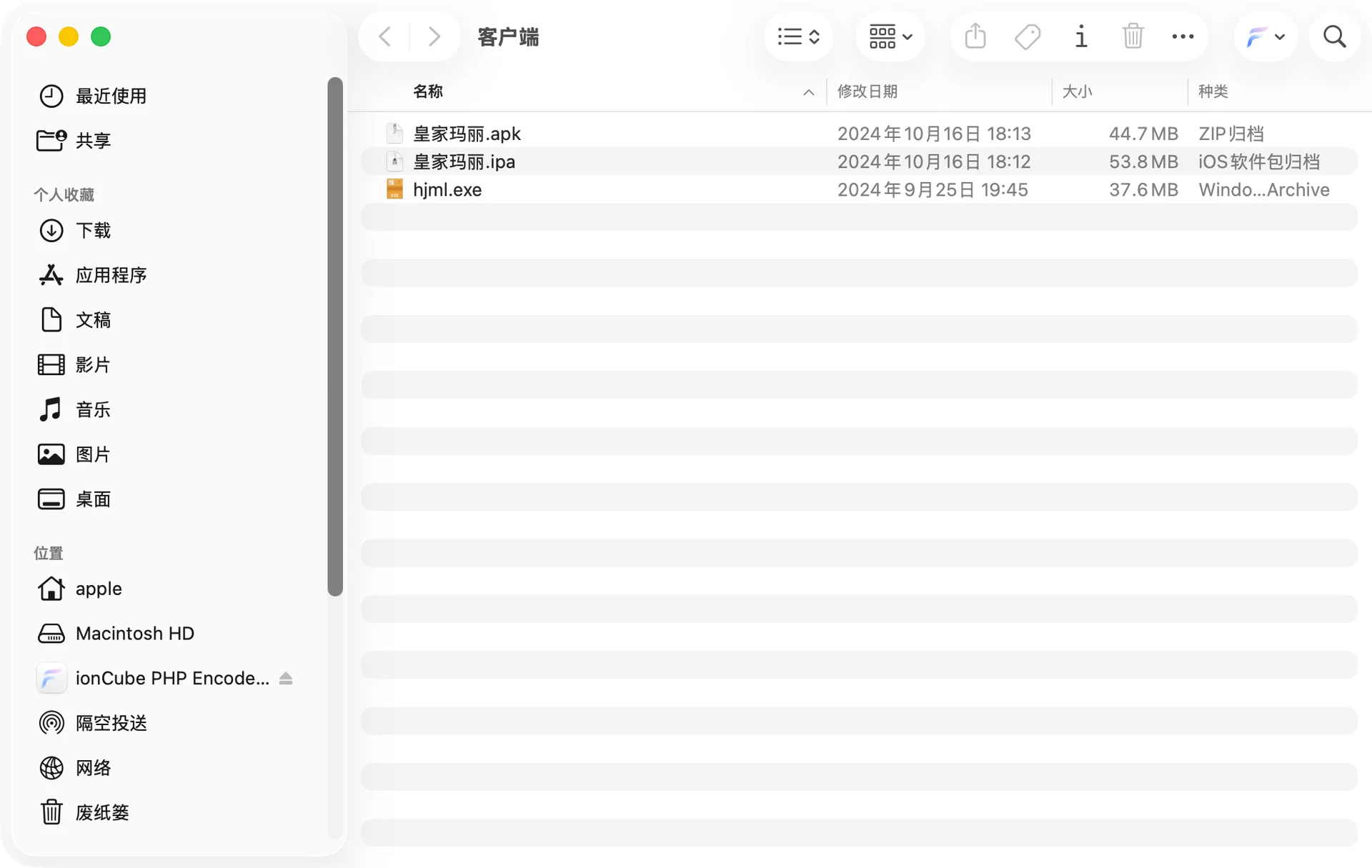Click the 2024年9月25日 19:45 date cell
The width and height of the screenshot is (1372, 868).
coord(933,189)
